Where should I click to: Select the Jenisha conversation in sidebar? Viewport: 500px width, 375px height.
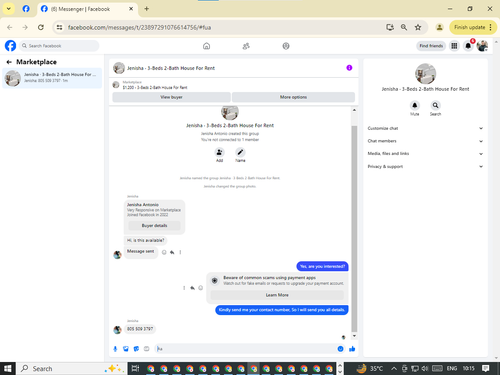[52, 78]
